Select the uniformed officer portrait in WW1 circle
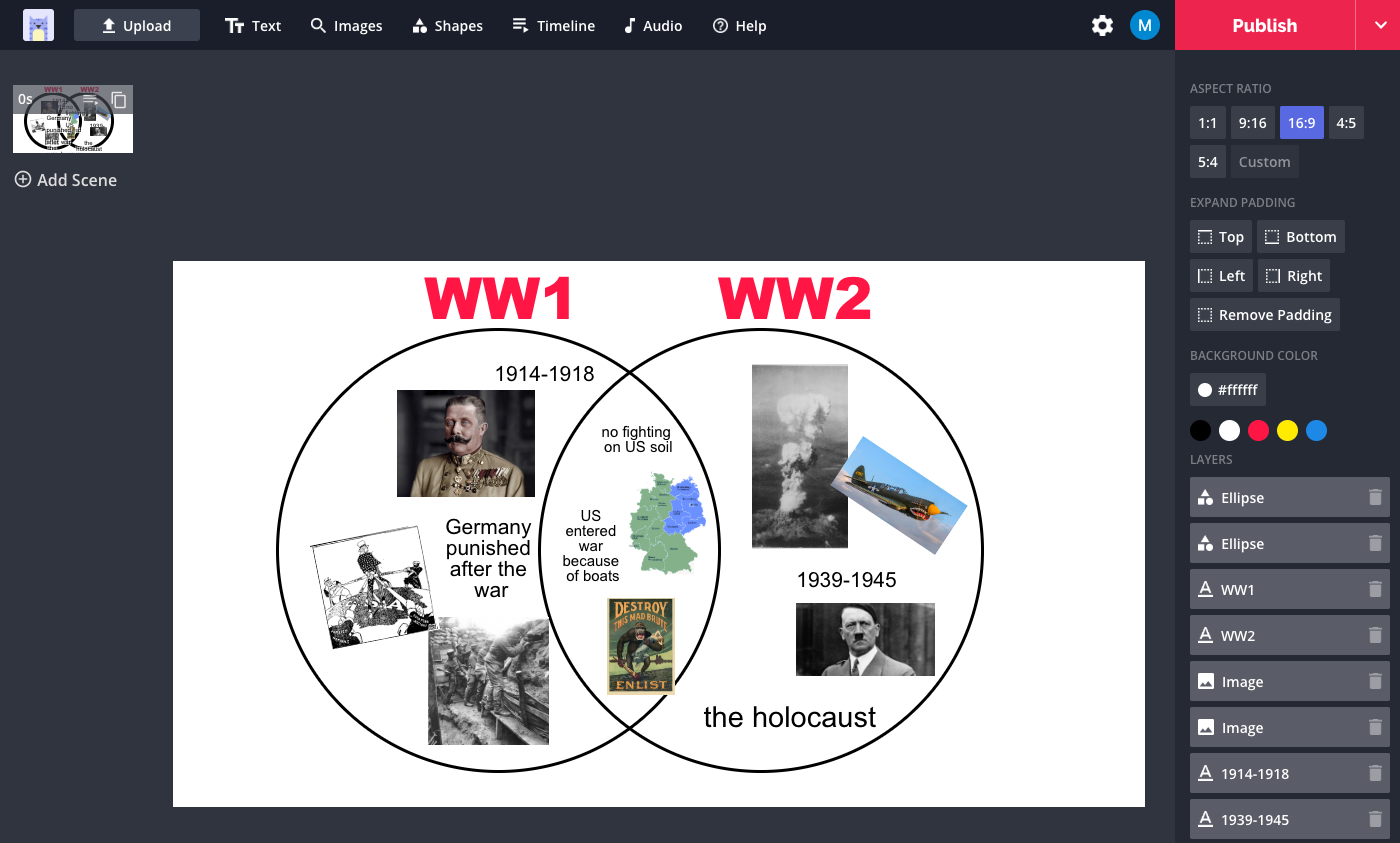Screen dimensions: 1400x843 [x=466, y=443]
